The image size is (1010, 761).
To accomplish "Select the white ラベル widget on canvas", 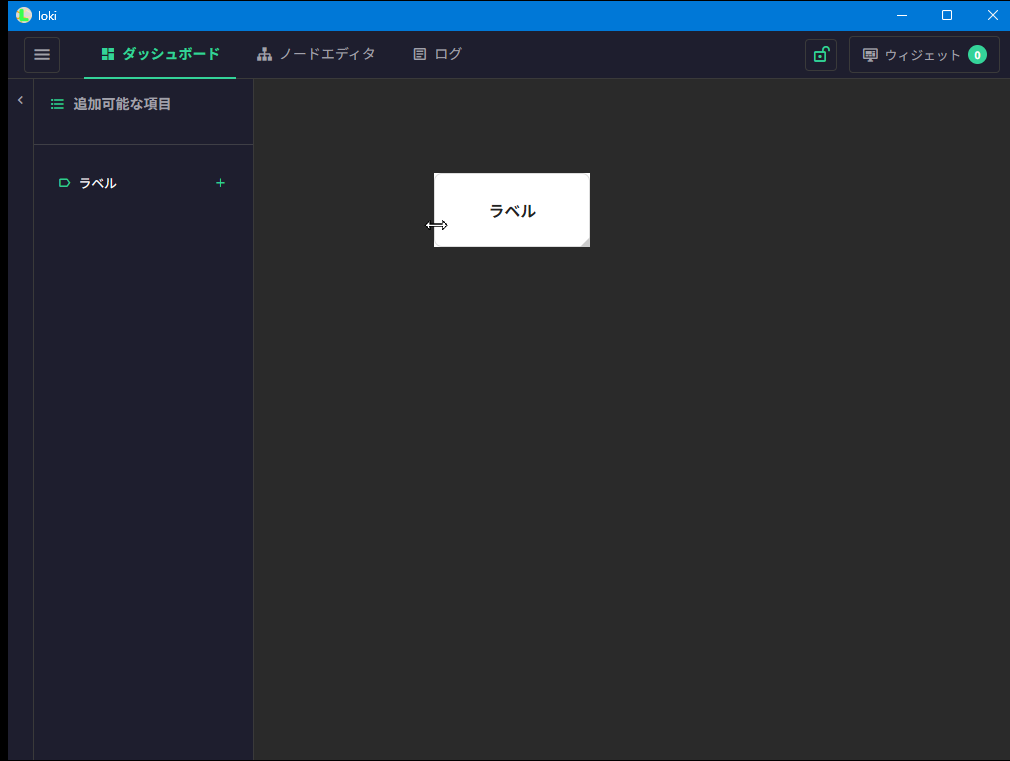I will (x=512, y=210).
